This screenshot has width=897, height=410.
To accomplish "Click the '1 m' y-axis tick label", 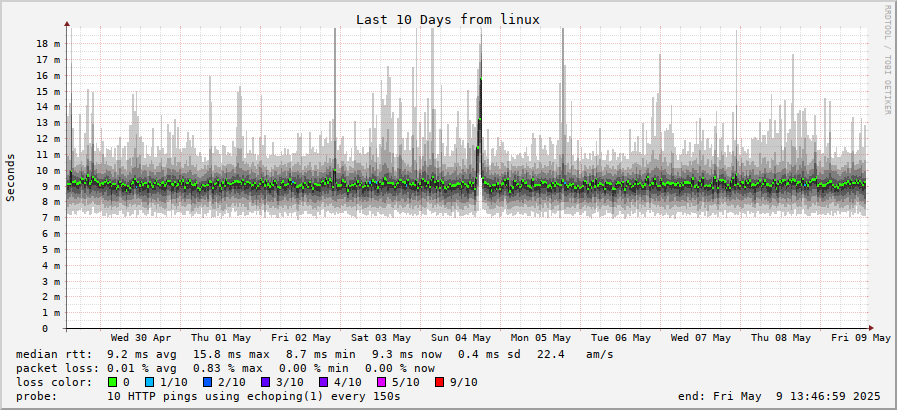I will coord(51,313).
